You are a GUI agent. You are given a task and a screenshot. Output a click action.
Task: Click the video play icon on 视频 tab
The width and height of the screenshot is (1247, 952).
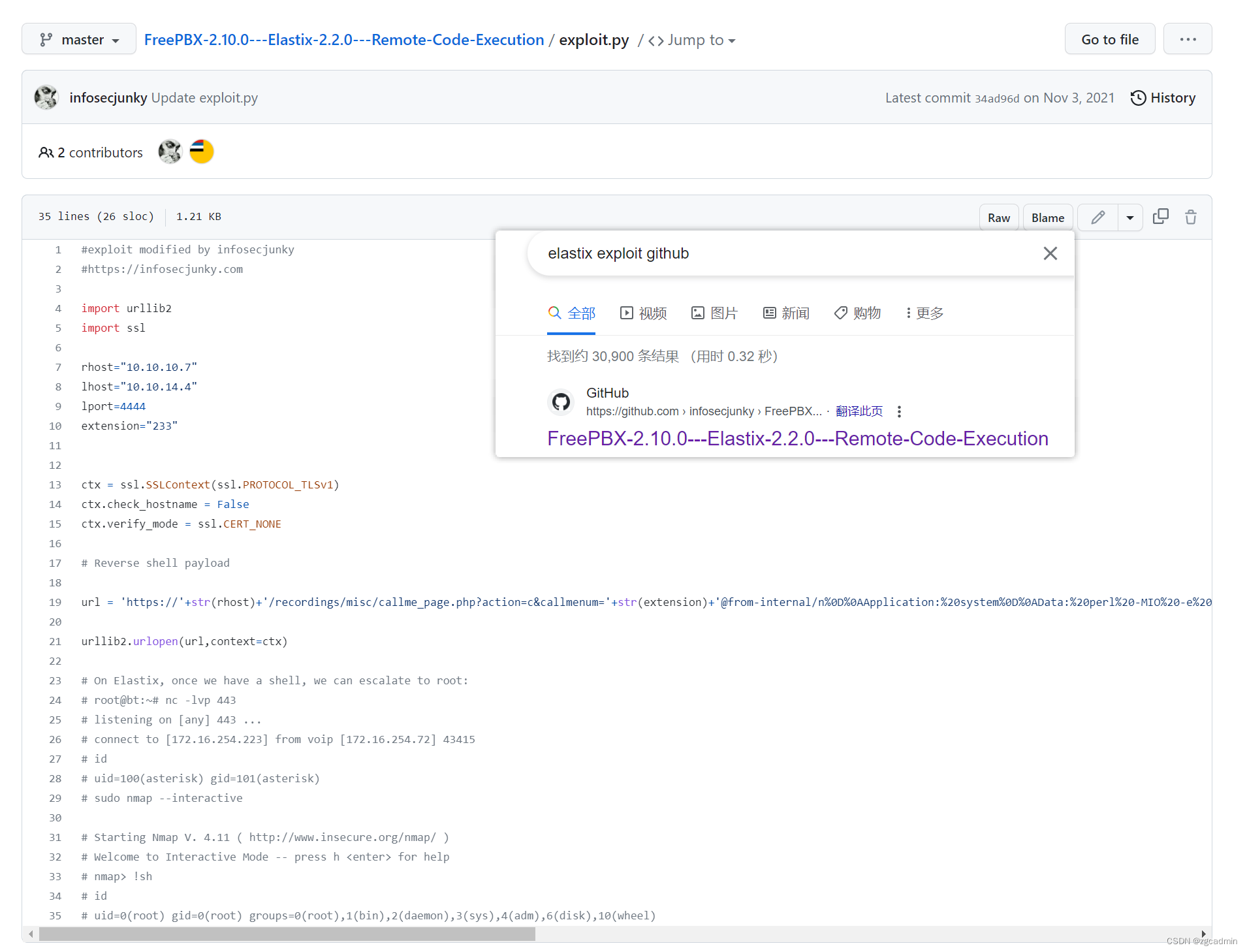tap(627, 313)
